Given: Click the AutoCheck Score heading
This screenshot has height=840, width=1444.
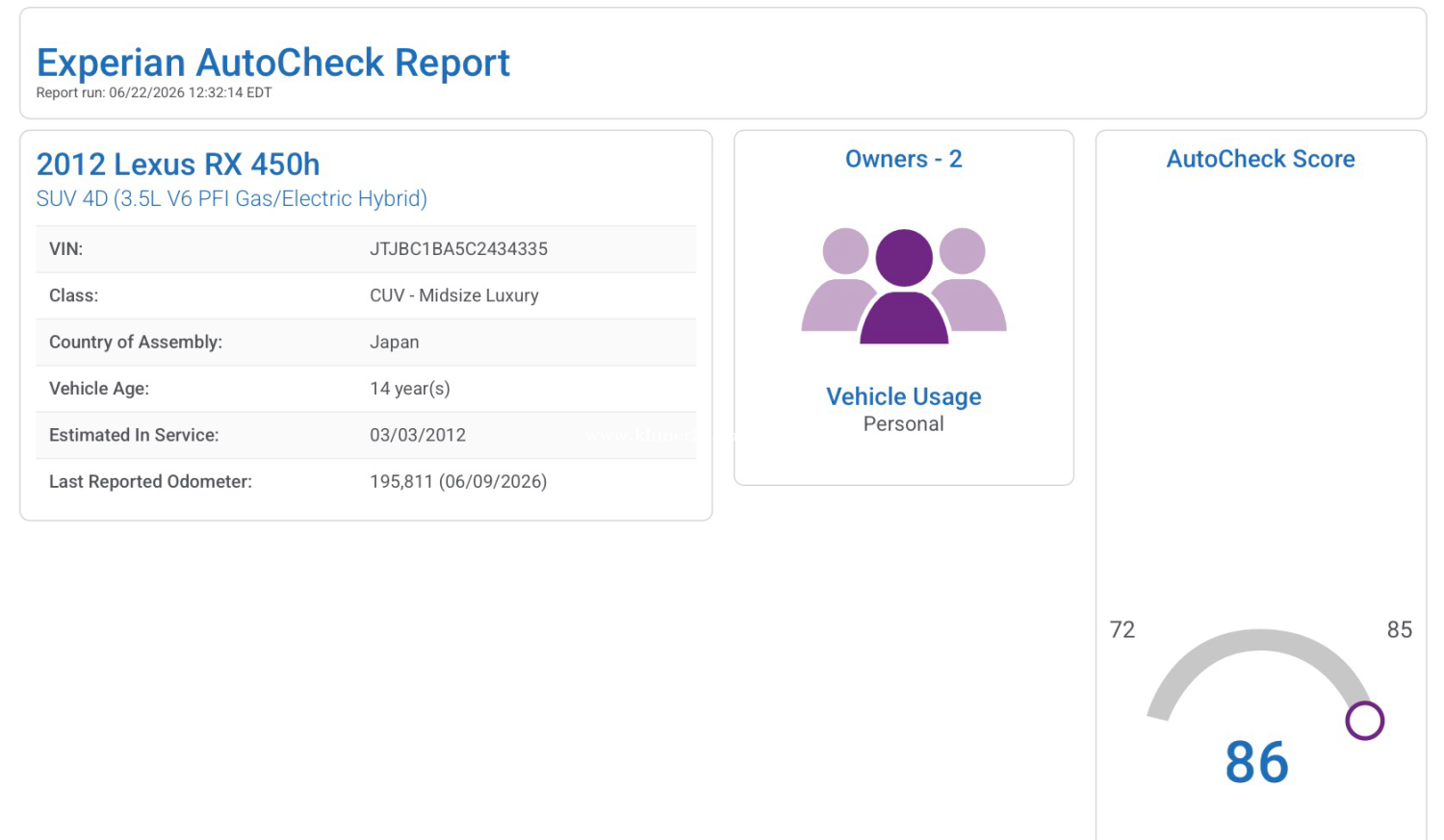Looking at the screenshot, I should coord(1261,160).
